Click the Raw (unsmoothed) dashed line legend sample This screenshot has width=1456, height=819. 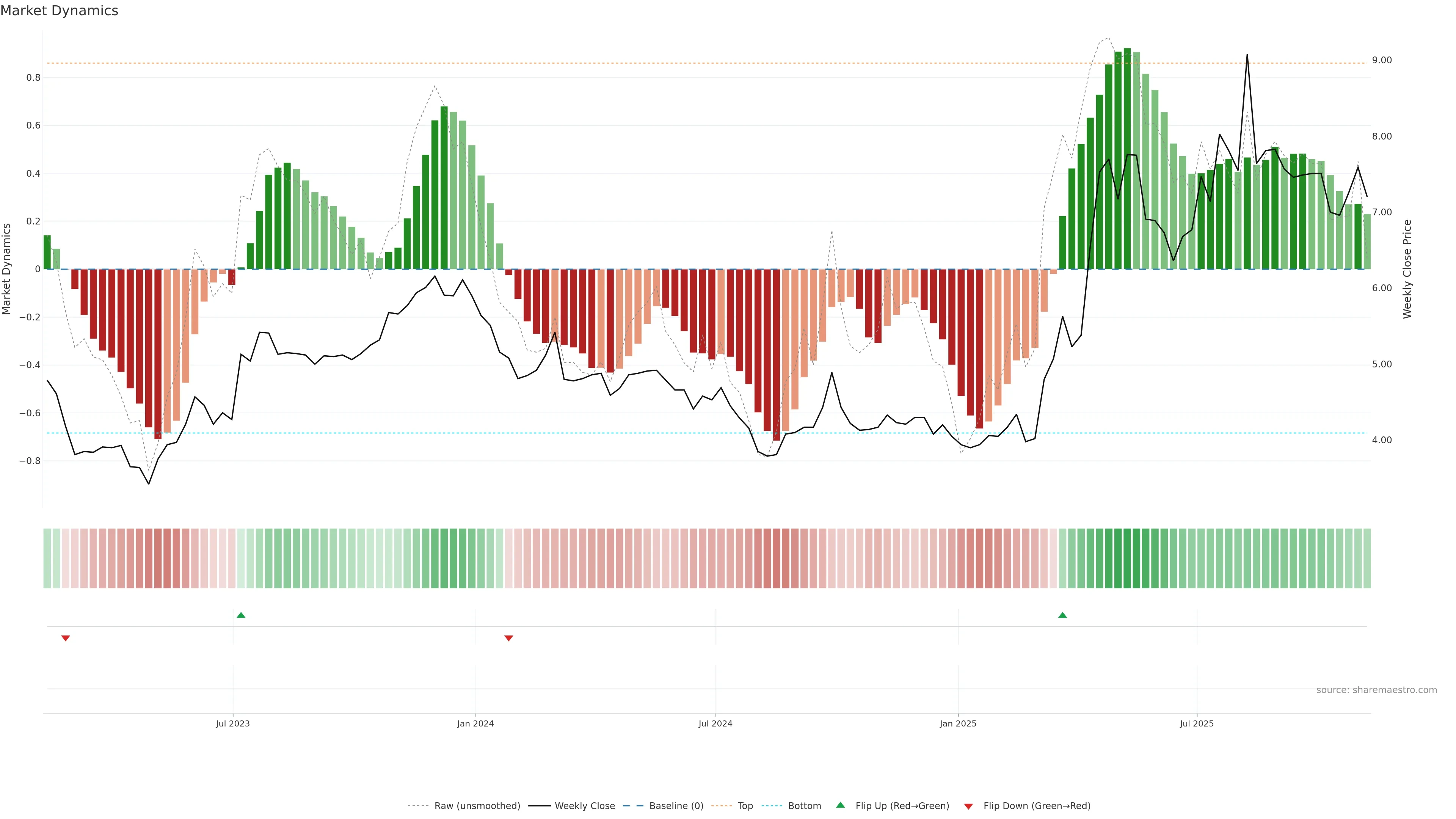(x=418, y=806)
